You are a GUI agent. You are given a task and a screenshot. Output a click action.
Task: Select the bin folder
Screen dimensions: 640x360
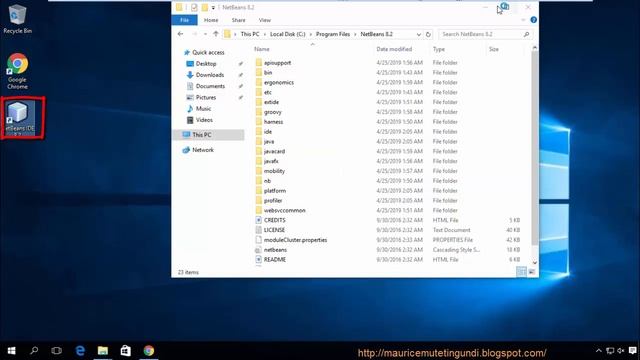coord(268,73)
